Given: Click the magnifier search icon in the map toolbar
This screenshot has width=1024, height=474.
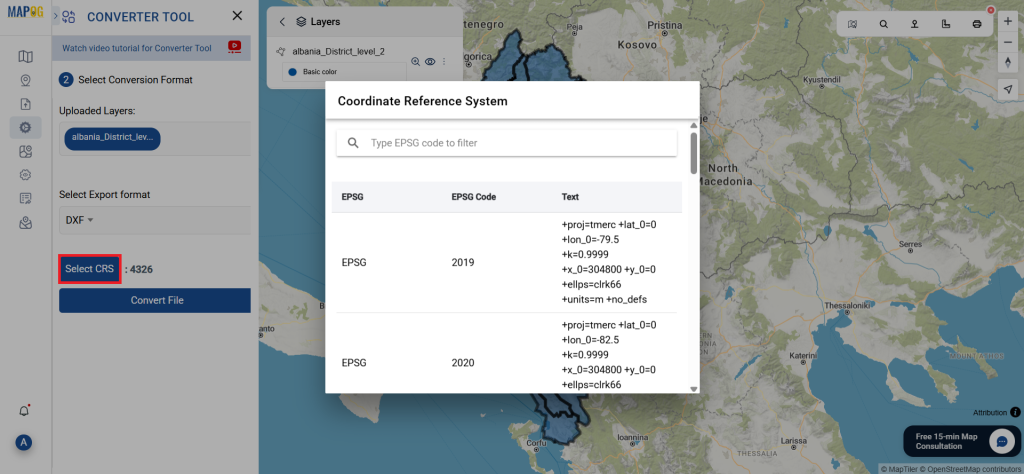Looking at the screenshot, I should 884,24.
